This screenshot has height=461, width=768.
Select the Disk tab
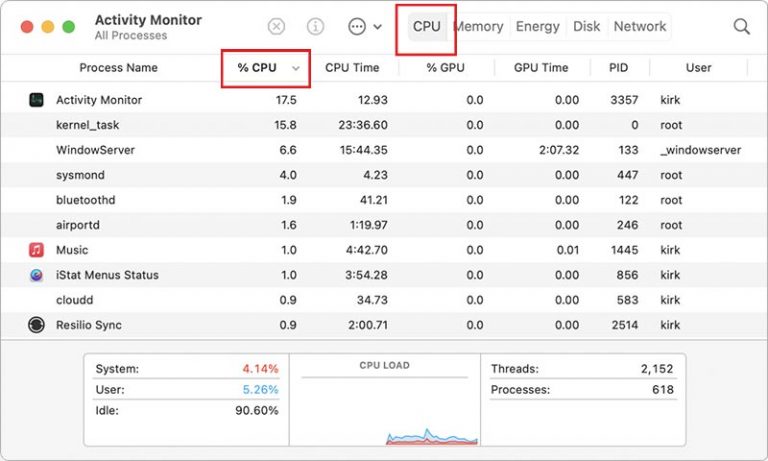[587, 27]
